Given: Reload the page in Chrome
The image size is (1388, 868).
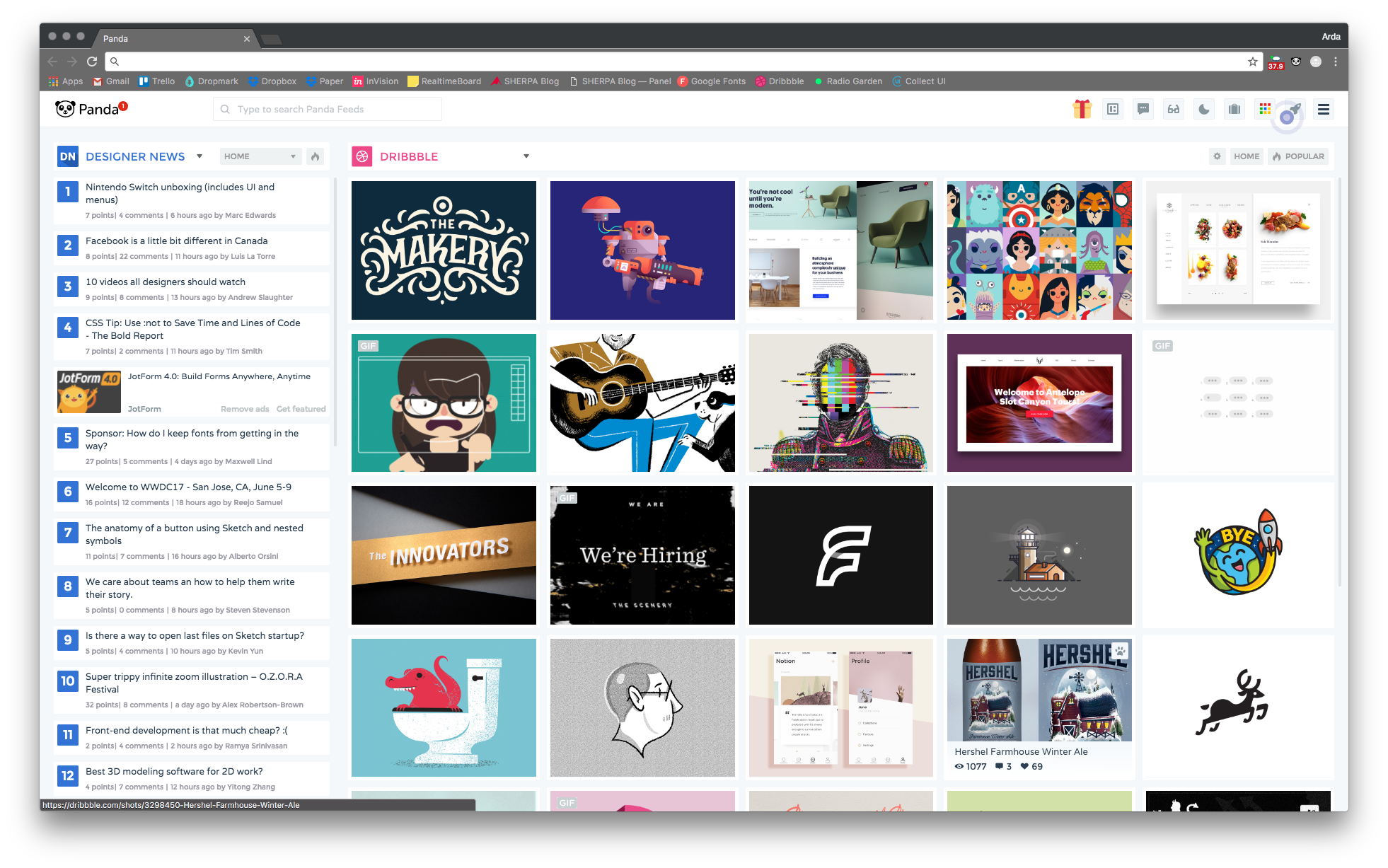Looking at the screenshot, I should (x=92, y=62).
